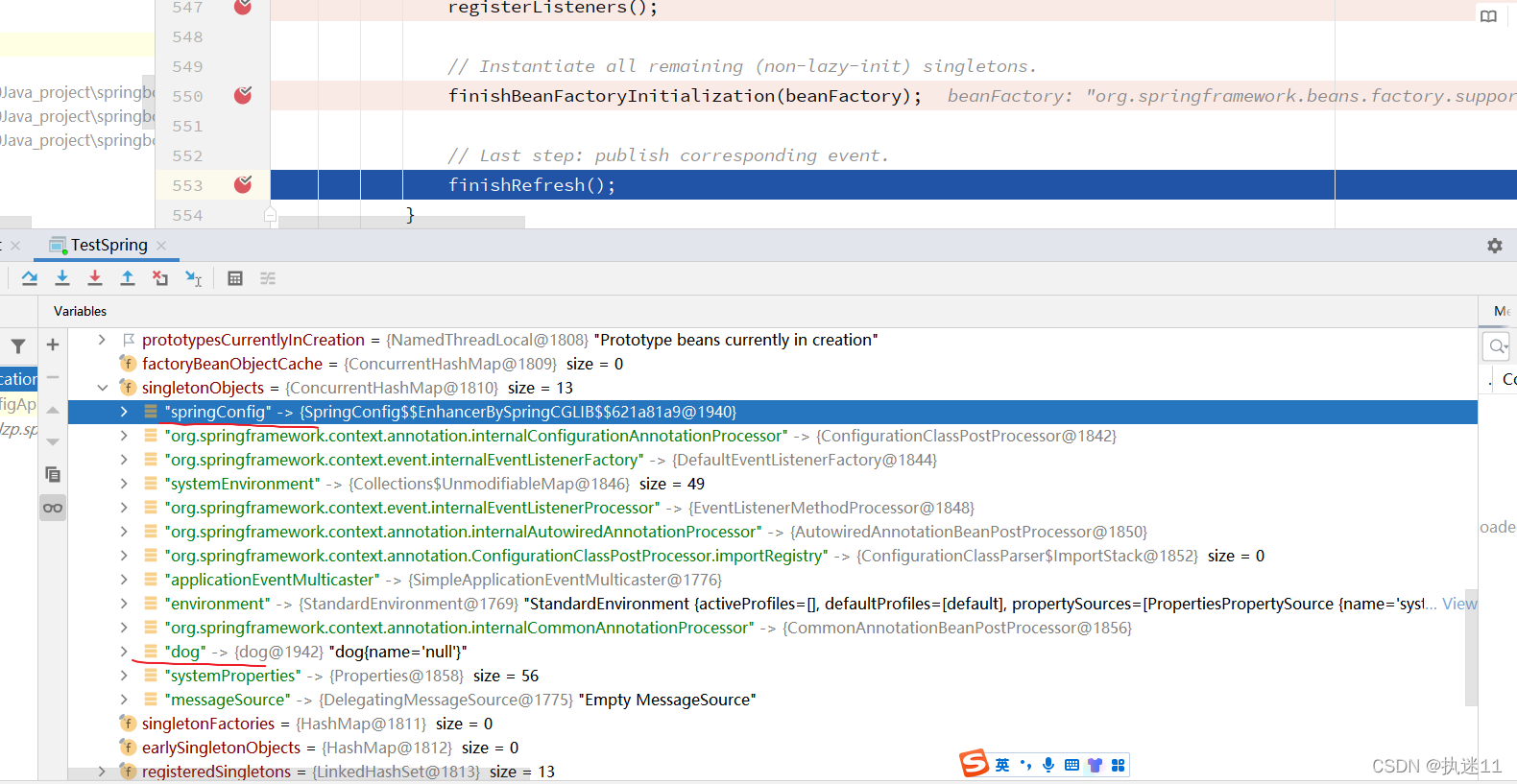The height and width of the screenshot is (784, 1517).
Task: Open the Sogou skin shirt icon
Action: (1095, 765)
